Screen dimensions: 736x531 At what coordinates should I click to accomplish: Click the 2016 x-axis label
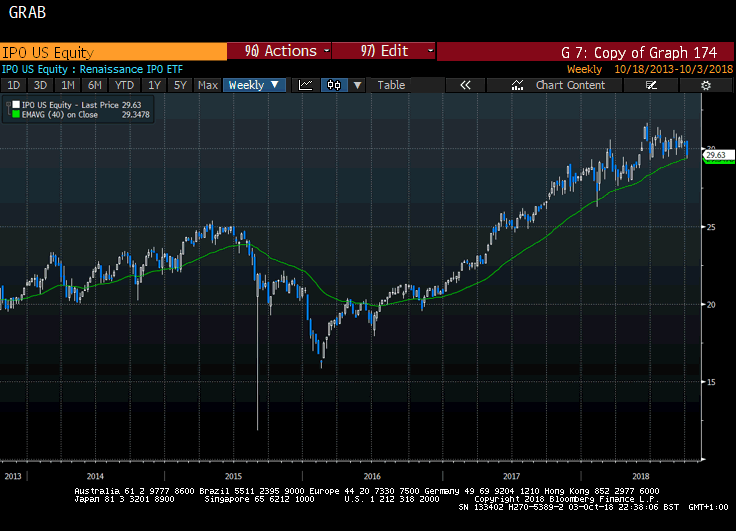tap(372, 476)
